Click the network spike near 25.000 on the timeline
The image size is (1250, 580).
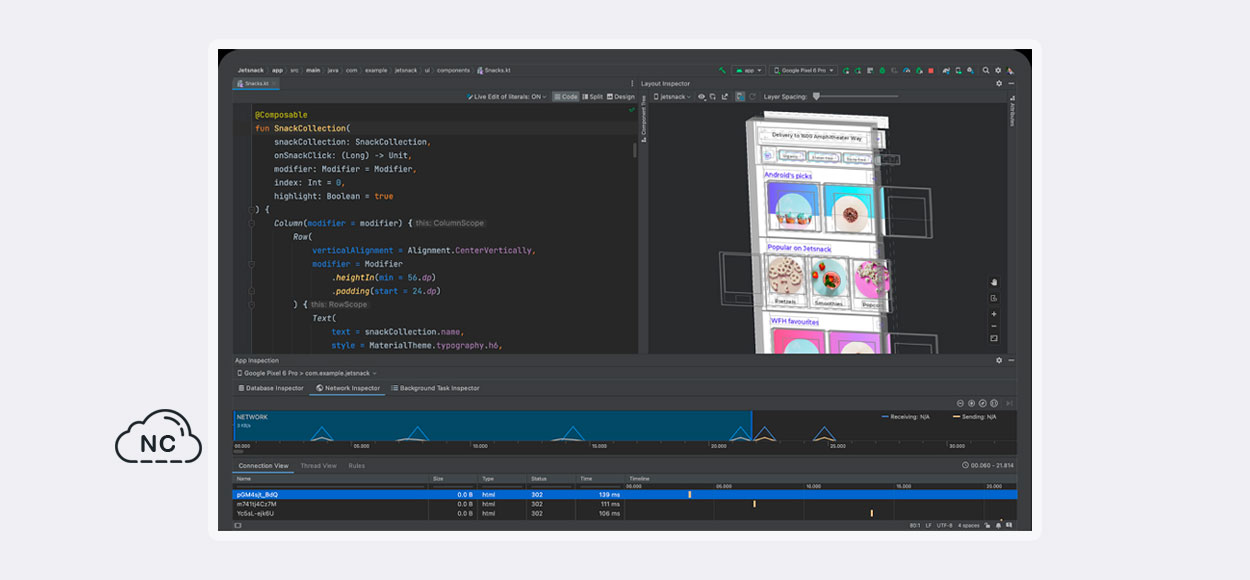823,434
